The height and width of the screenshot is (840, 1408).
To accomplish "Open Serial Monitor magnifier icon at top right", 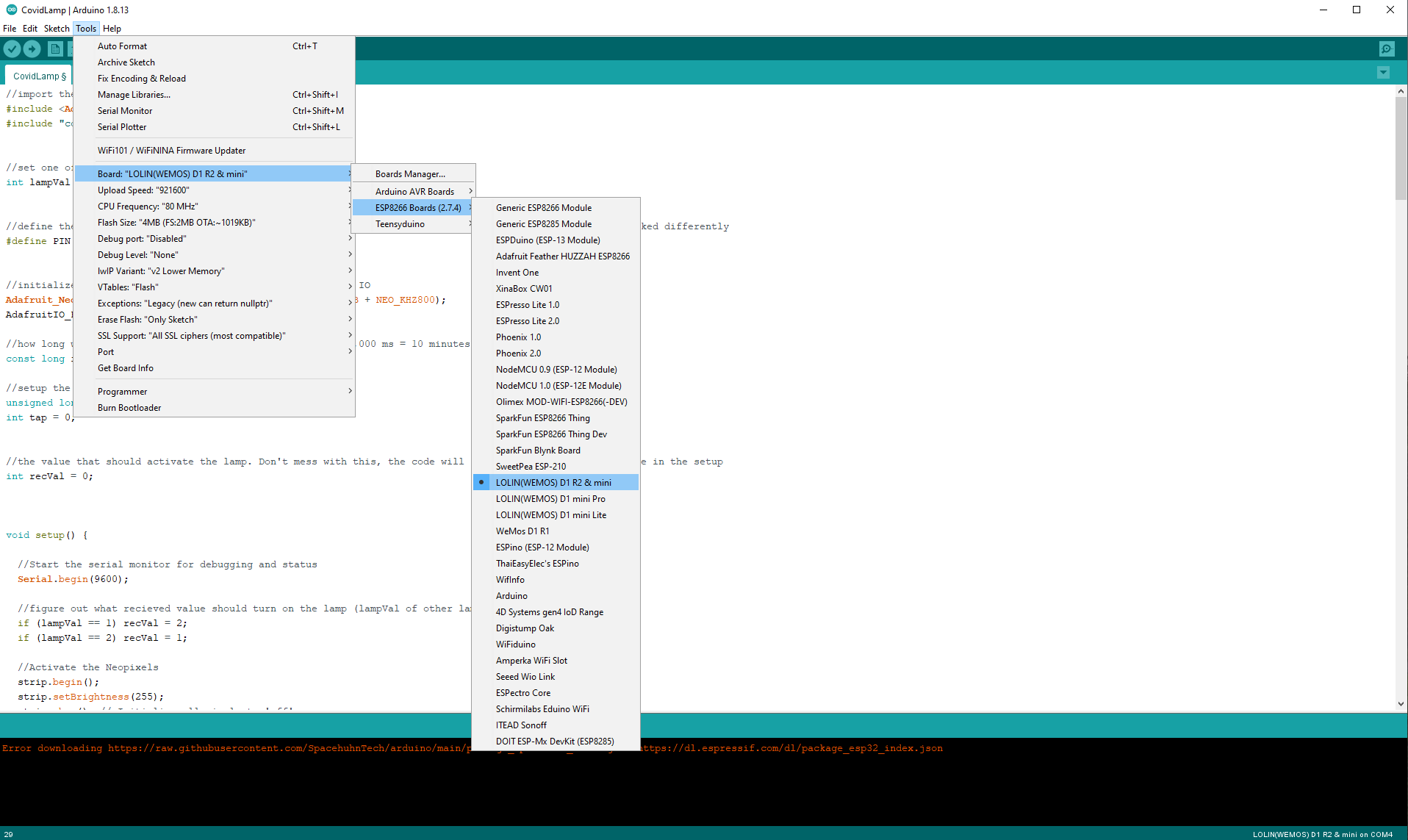I will click(x=1386, y=49).
